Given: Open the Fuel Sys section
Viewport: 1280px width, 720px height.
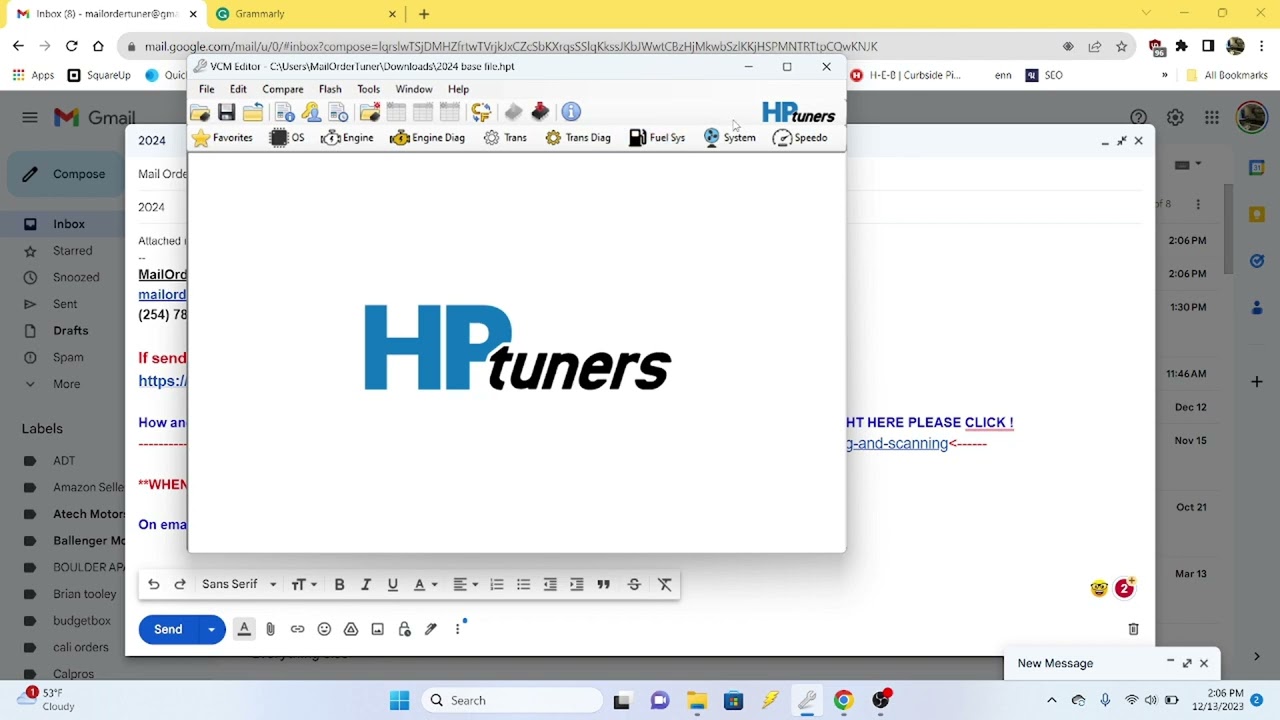Looking at the screenshot, I should tap(657, 138).
